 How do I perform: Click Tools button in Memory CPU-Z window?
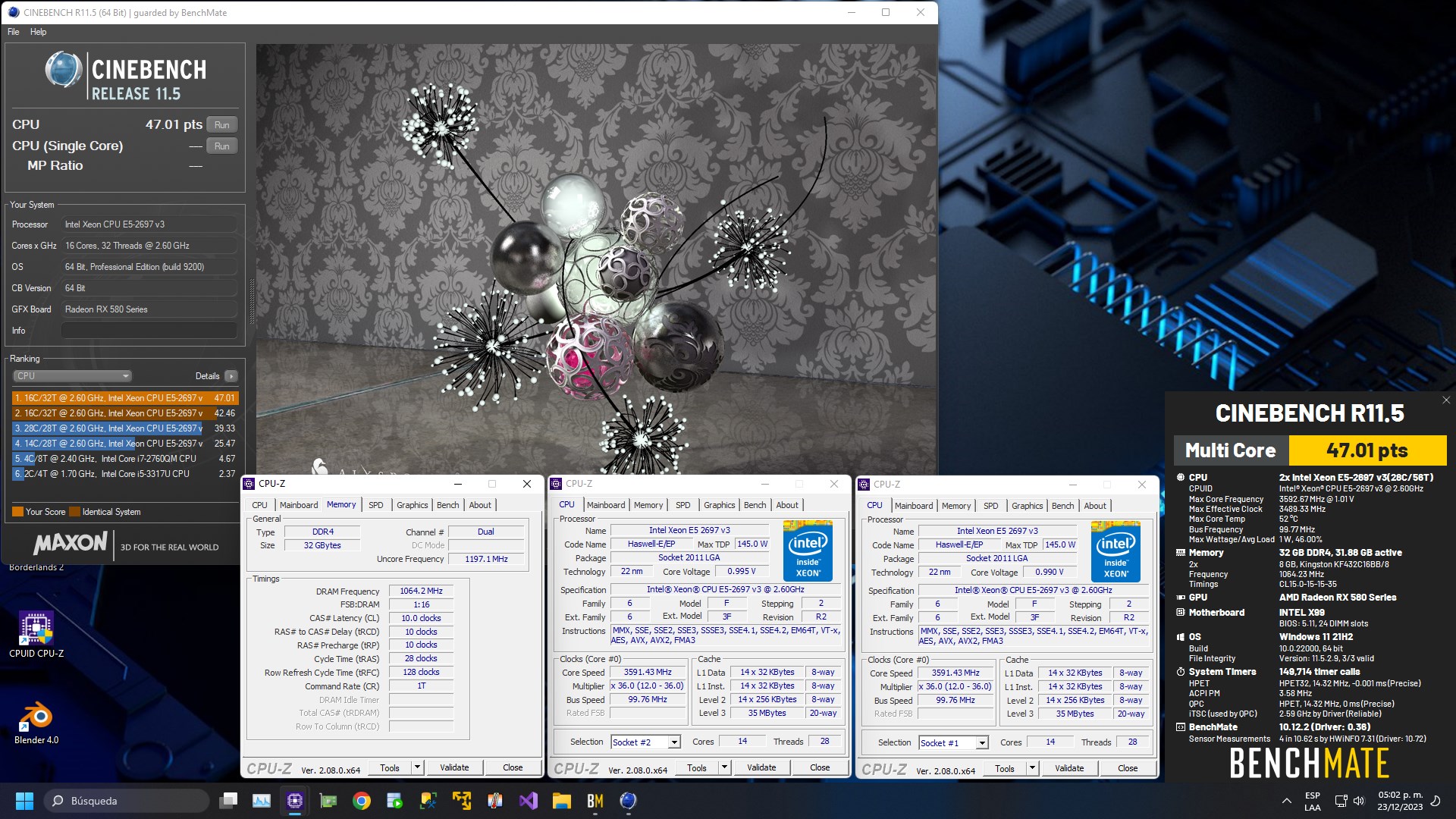(390, 767)
